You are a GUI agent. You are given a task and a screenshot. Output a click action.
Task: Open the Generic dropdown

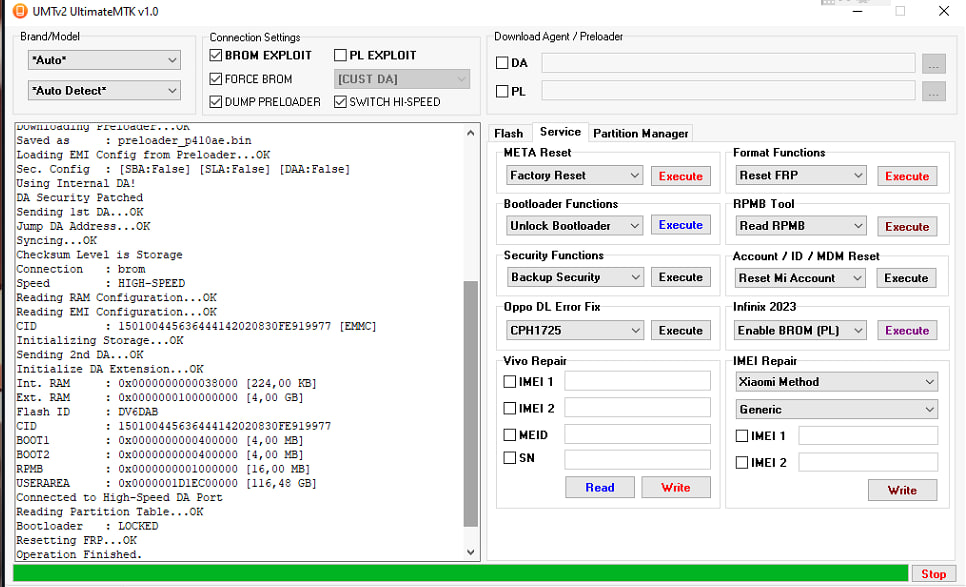[x=837, y=410]
